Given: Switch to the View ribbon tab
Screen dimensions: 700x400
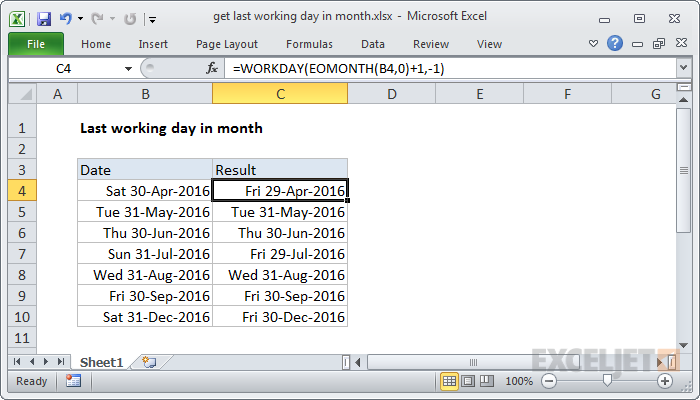Looking at the screenshot, I should 489,44.
